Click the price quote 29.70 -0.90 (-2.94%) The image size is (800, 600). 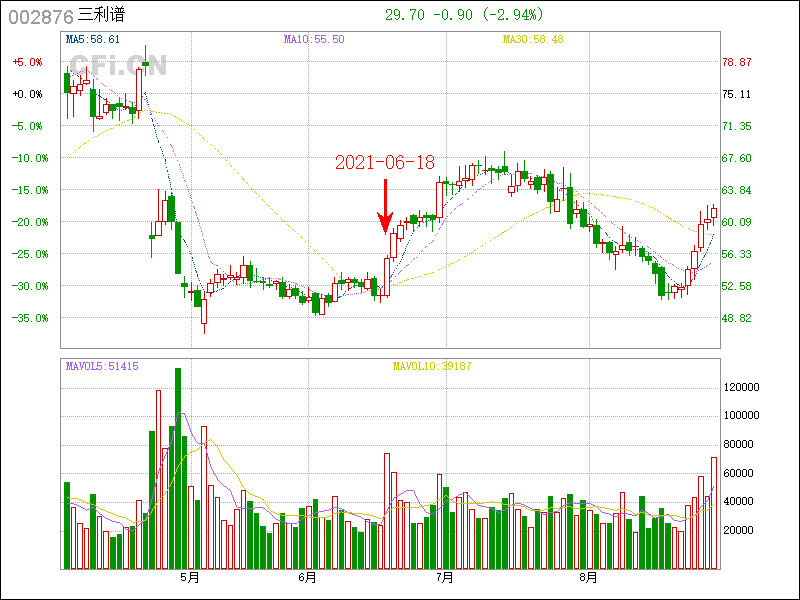[x=464, y=15]
